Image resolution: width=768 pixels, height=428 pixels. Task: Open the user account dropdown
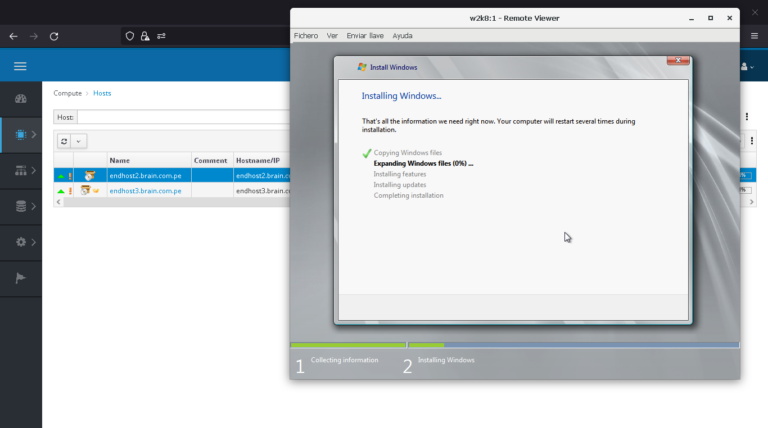747,66
